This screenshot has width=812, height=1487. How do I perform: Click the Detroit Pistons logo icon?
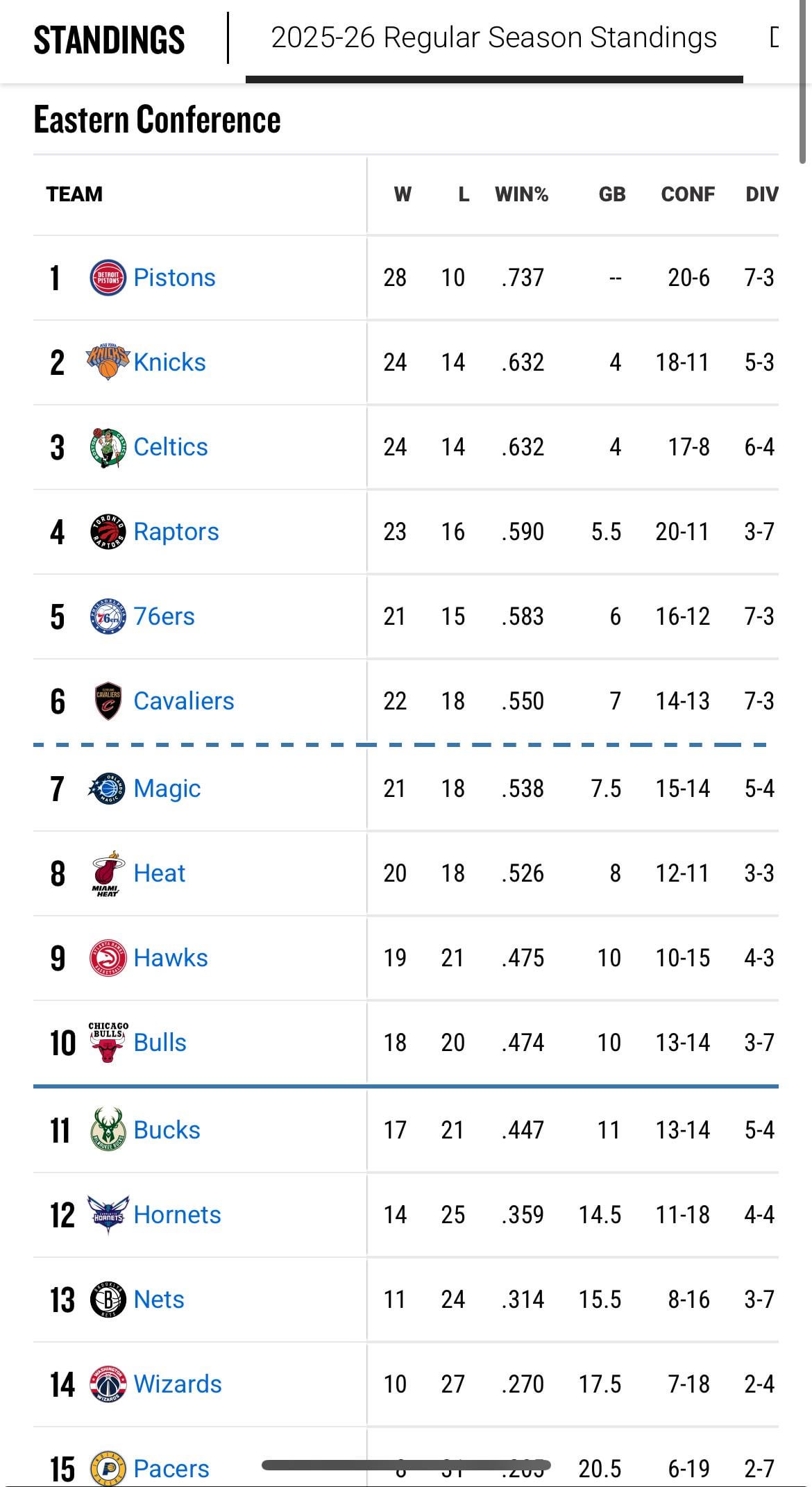tap(108, 278)
